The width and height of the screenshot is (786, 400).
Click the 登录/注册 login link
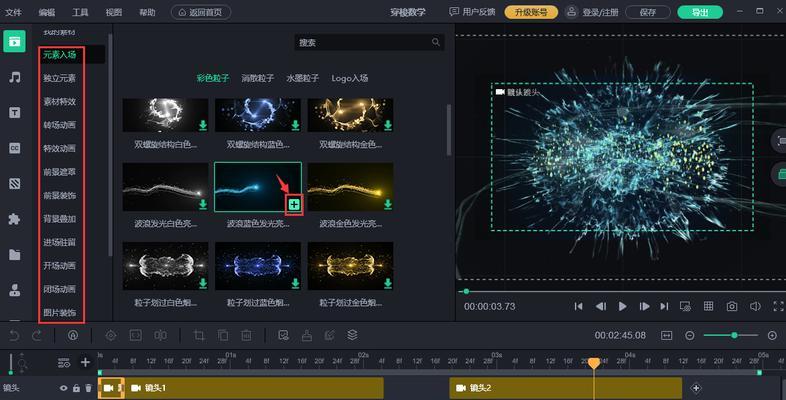pyautogui.click(x=592, y=12)
